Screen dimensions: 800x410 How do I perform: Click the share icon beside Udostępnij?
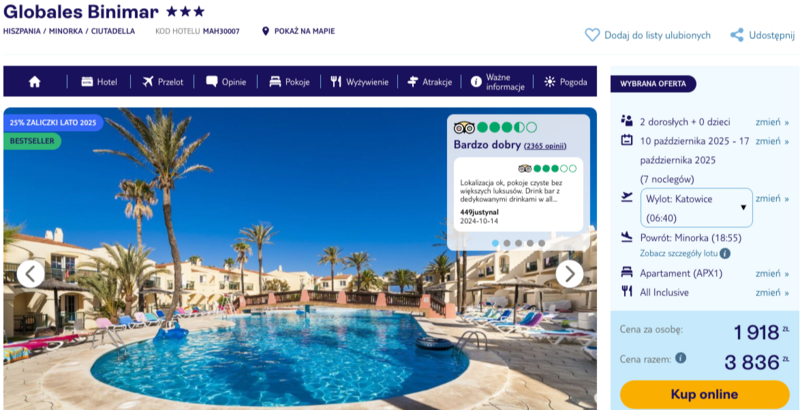click(737, 35)
